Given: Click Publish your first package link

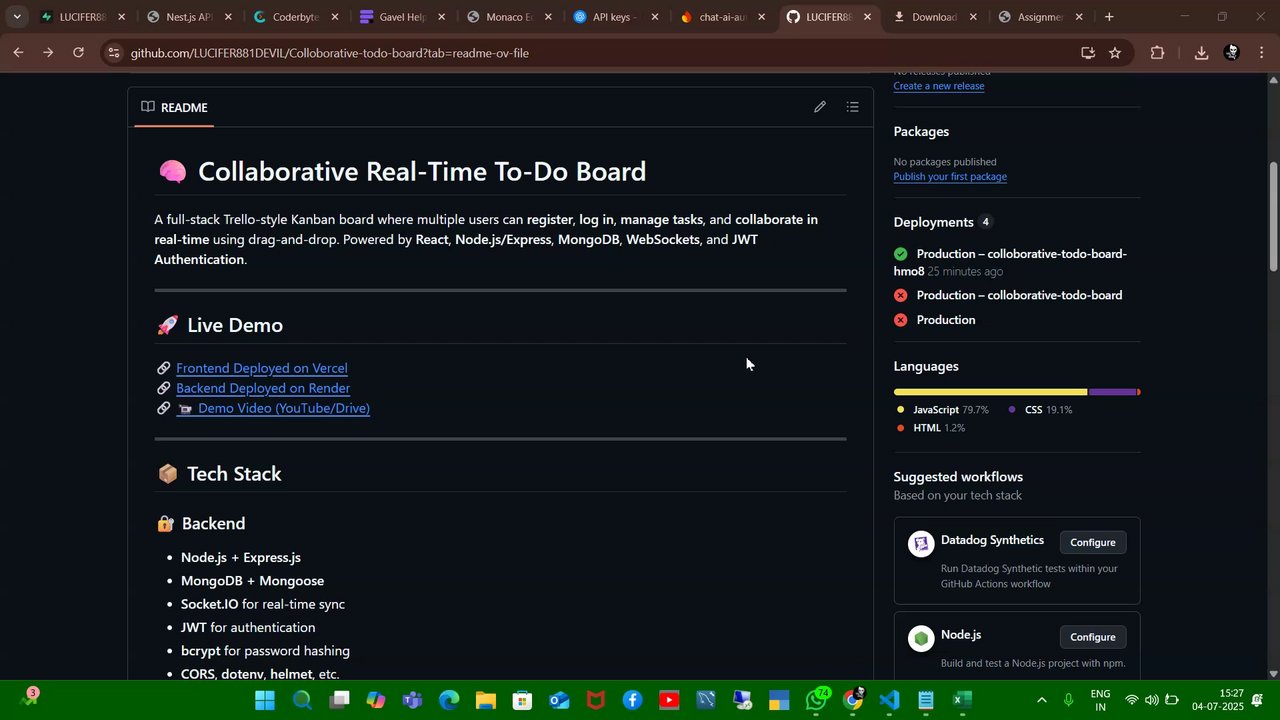Looking at the screenshot, I should pos(950,177).
